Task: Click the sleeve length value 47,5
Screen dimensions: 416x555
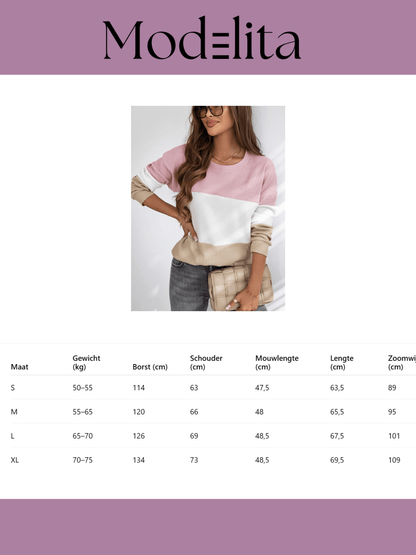Action: (262, 388)
